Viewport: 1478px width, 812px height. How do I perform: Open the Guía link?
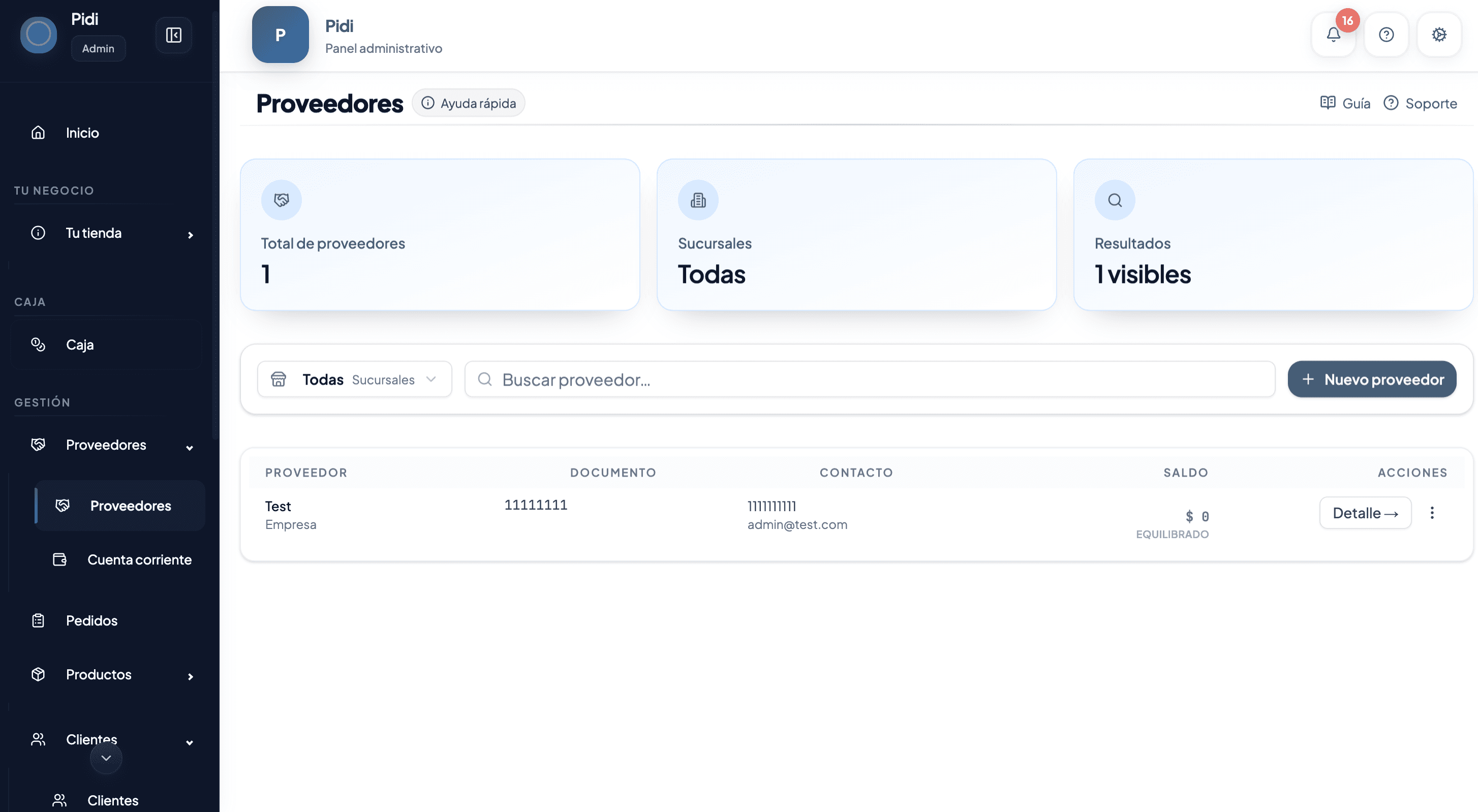pyautogui.click(x=1345, y=103)
